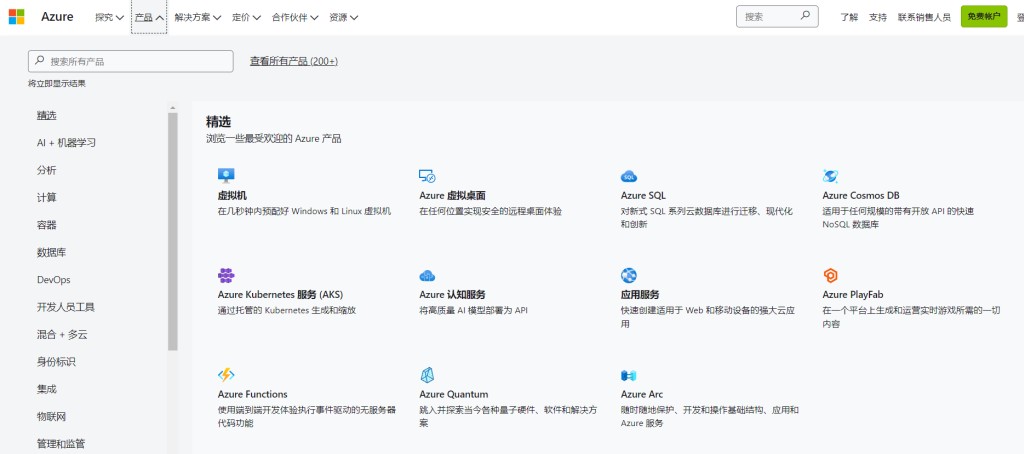
Task: Click the 了解 link
Action: (849, 17)
